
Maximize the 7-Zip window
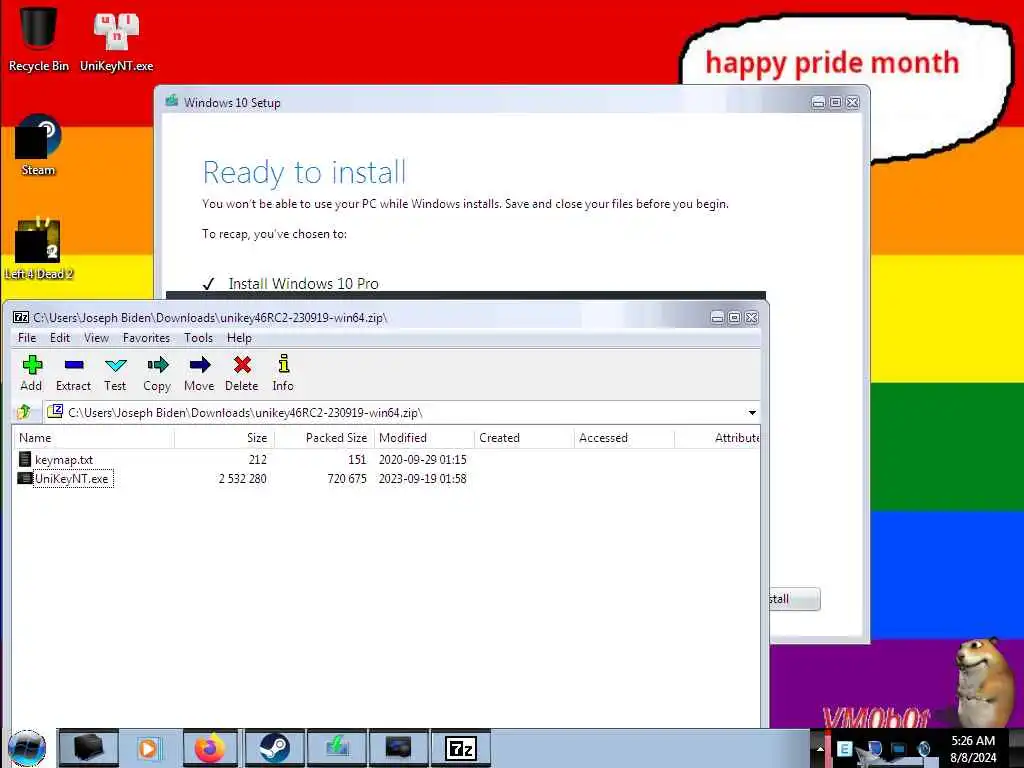[735, 317]
